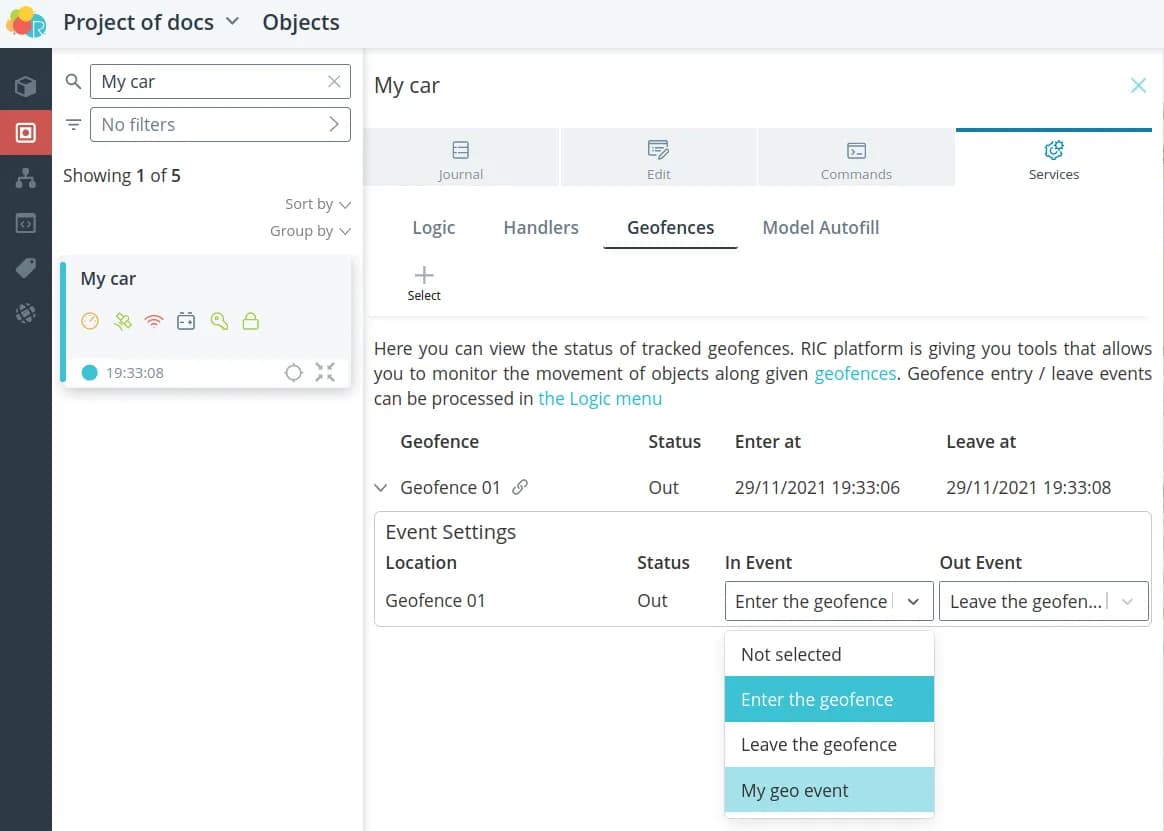Follow the Logic menu link
The width and height of the screenshot is (1164, 831).
coord(600,399)
